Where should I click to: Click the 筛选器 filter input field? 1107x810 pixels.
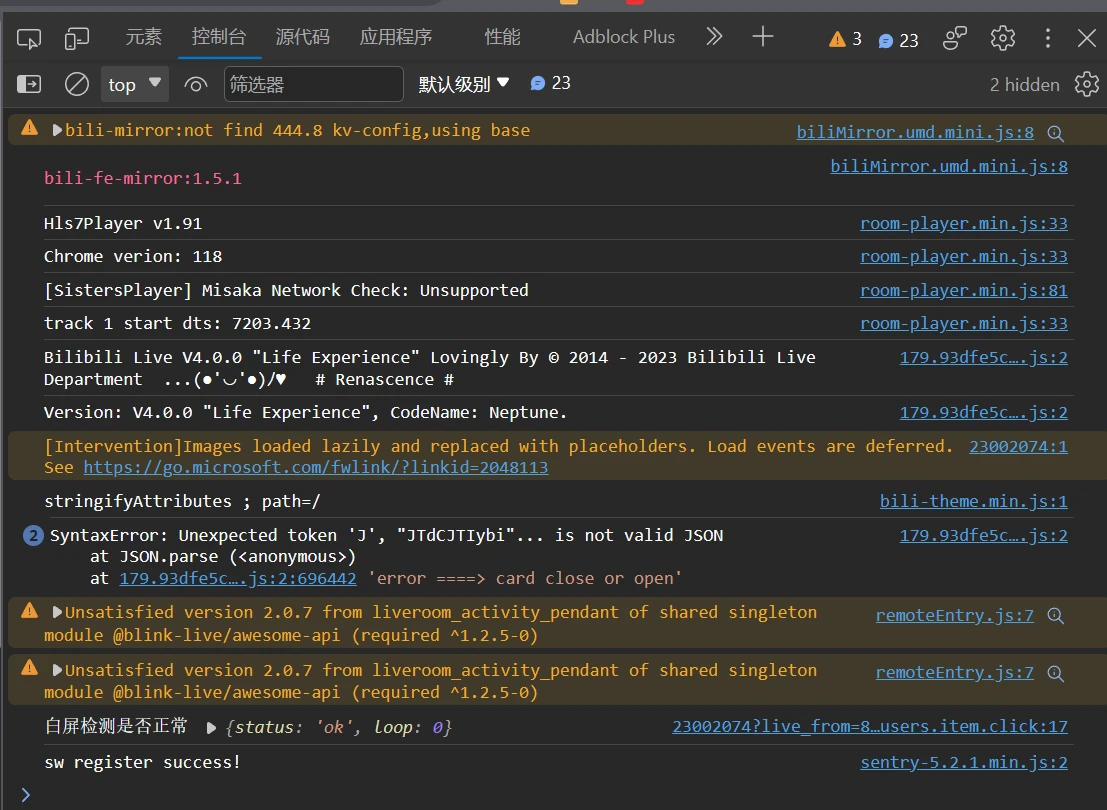click(x=313, y=84)
